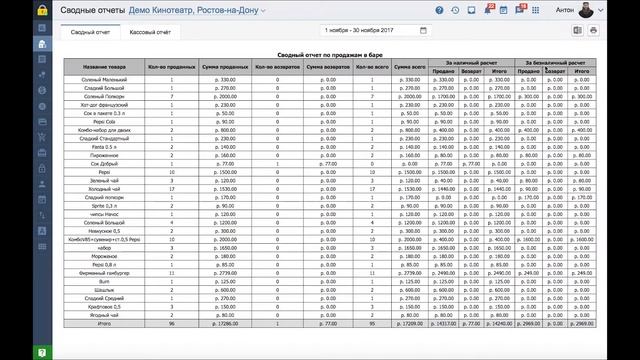Select the Холодный чай product cell

tap(104, 189)
